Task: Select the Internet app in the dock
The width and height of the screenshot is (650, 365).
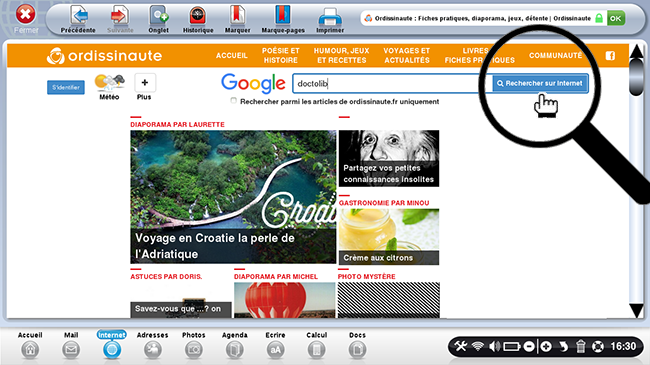Action: click(112, 346)
